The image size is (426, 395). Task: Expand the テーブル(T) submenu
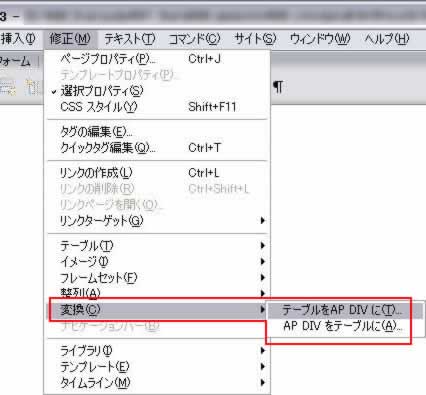[157, 246]
